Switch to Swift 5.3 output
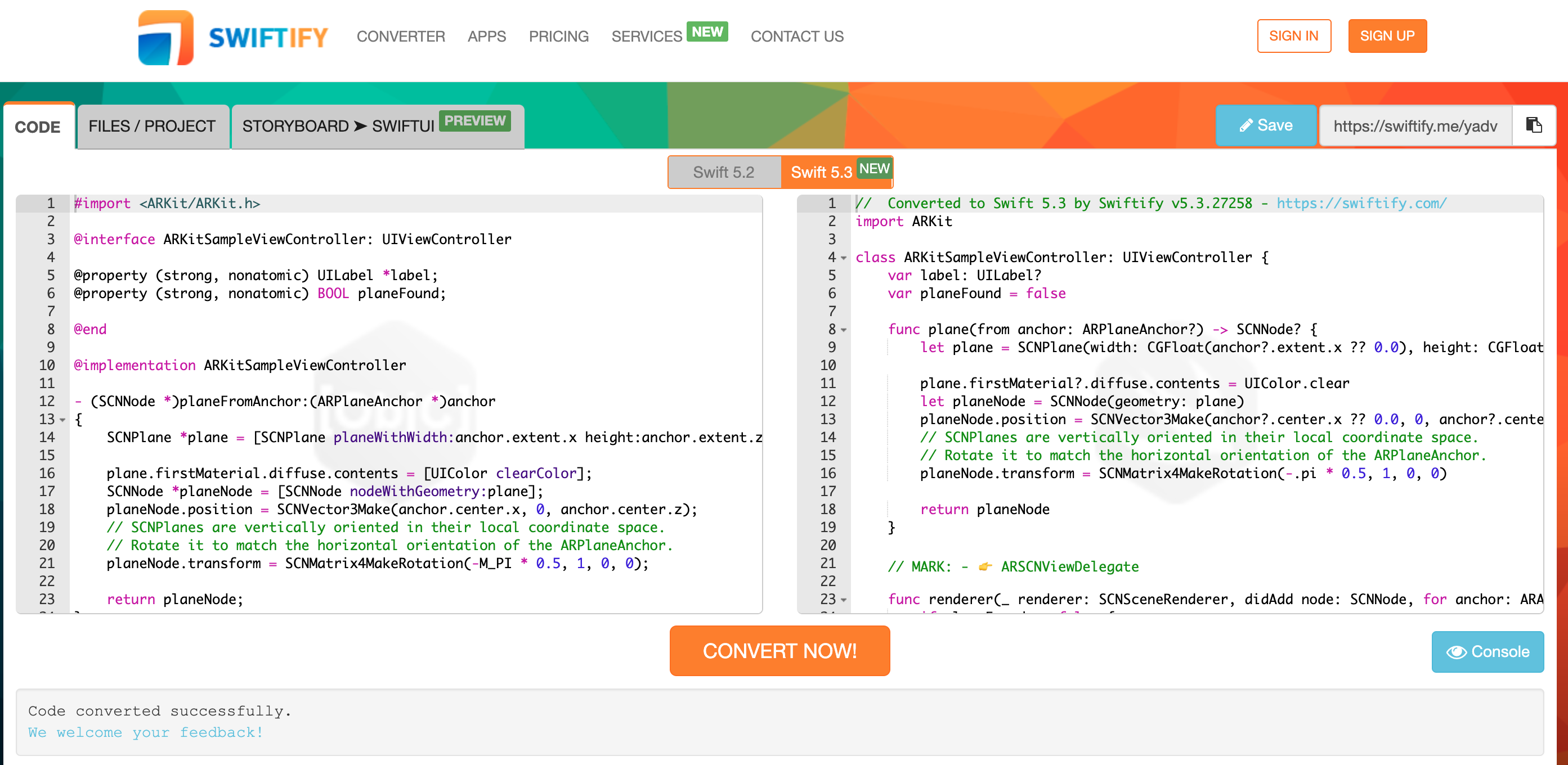Screen dimensions: 1568x765 [837, 172]
